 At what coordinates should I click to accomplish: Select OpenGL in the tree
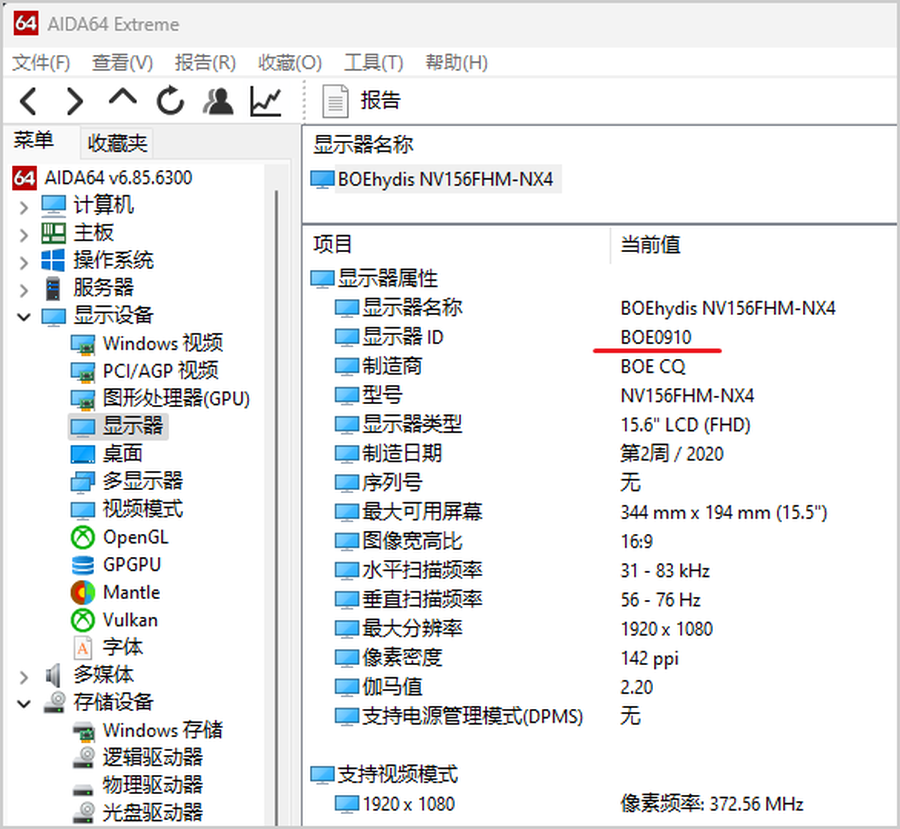(135, 537)
